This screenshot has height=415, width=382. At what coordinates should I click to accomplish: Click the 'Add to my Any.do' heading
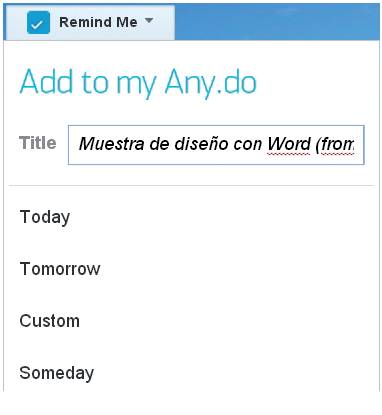pyautogui.click(x=138, y=82)
